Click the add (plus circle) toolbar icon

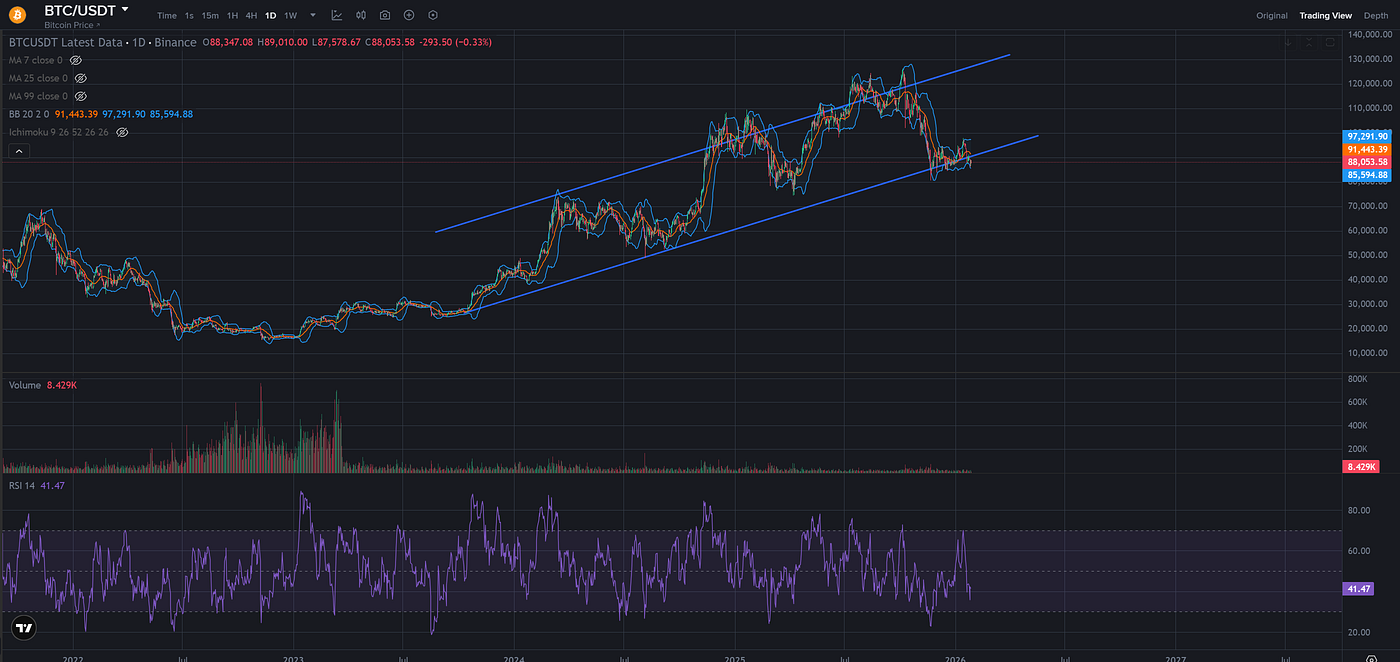409,15
